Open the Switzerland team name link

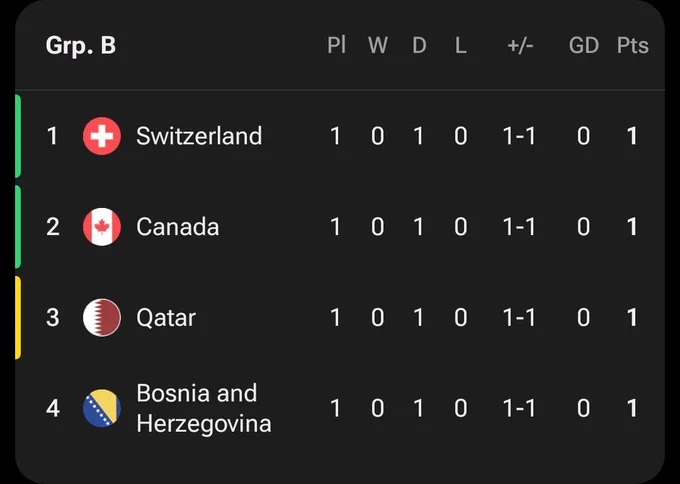coord(199,136)
